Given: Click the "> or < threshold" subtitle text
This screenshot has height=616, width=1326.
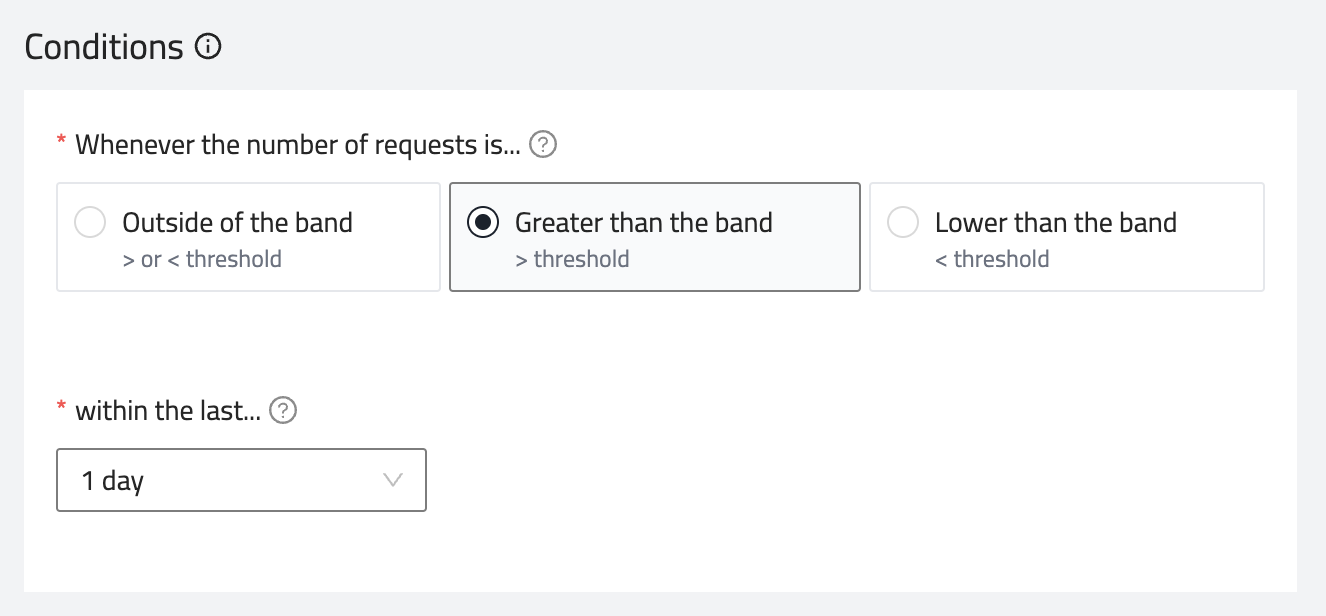Looking at the screenshot, I should [x=202, y=260].
